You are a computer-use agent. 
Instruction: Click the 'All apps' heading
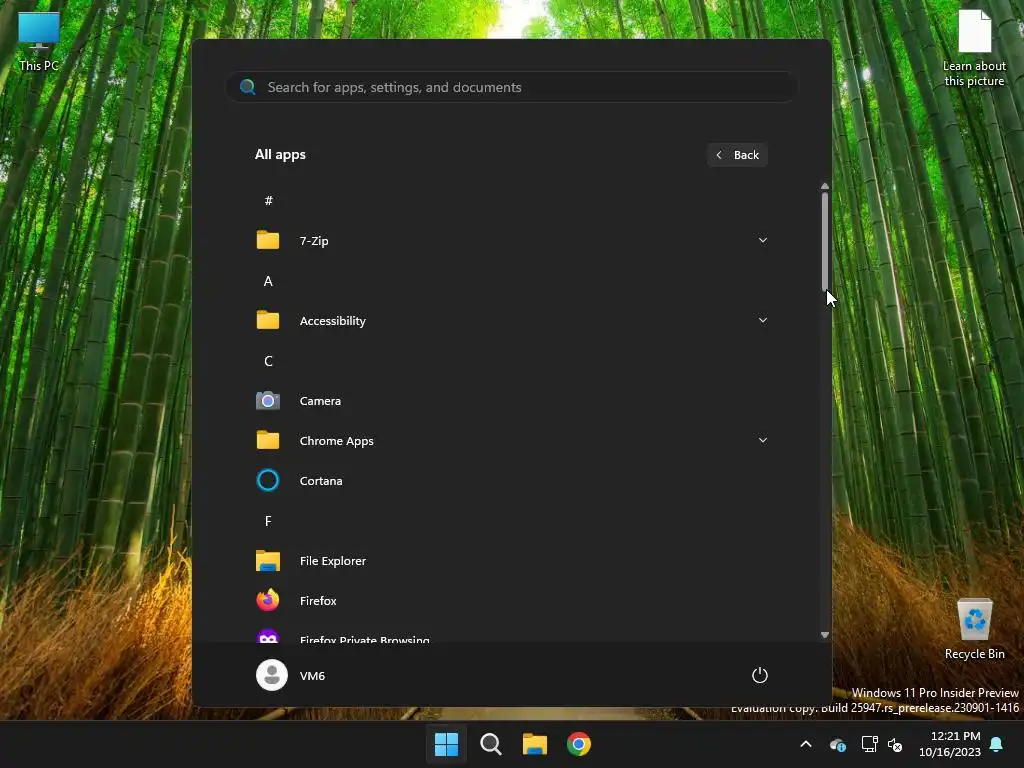pos(280,155)
